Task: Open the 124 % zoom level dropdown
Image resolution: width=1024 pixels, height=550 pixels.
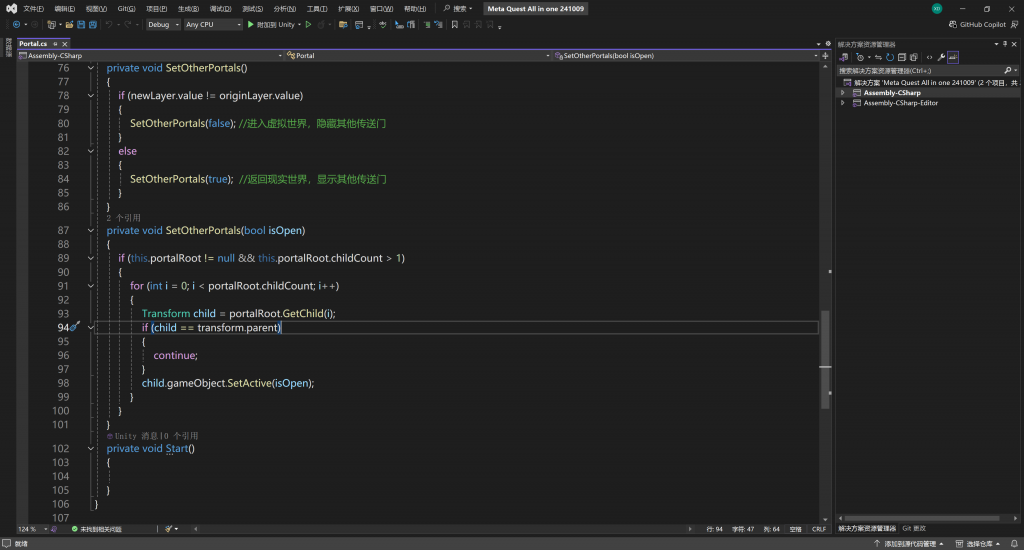Action: click(32, 529)
